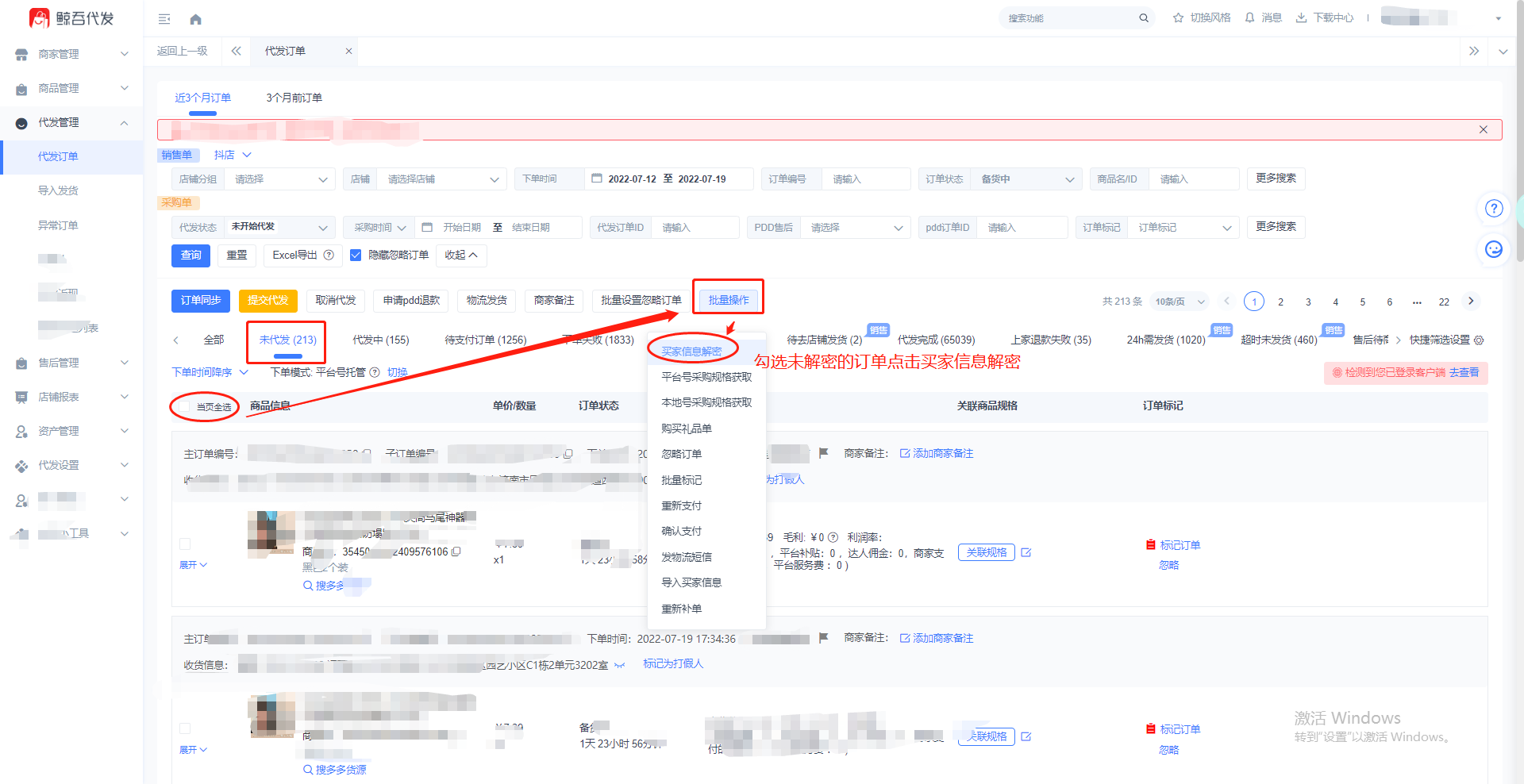
Task: Change page size 10条/页 dropdown
Action: pos(1180,302)
